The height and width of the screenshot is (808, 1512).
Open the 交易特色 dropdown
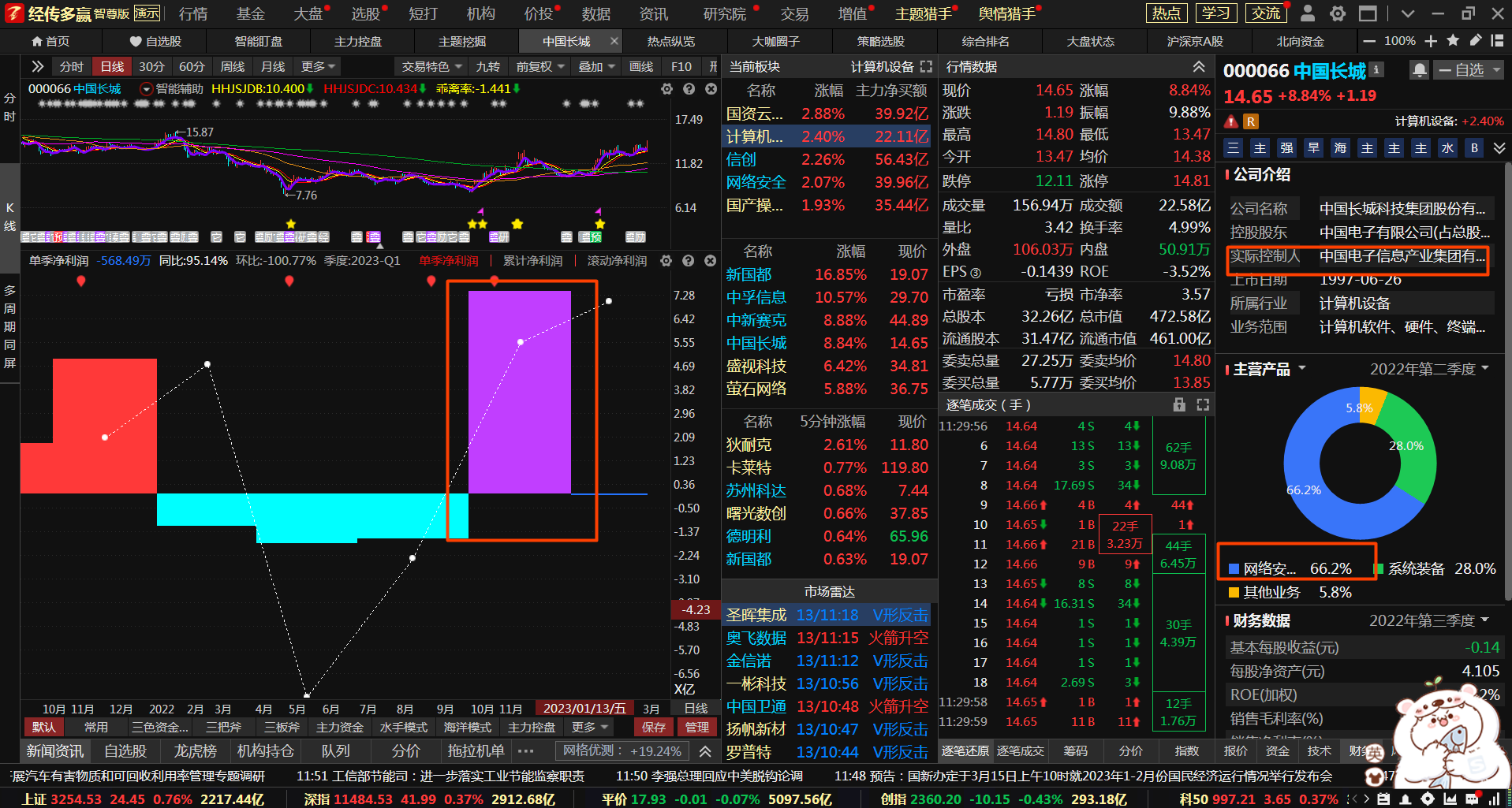click(431, 67)
